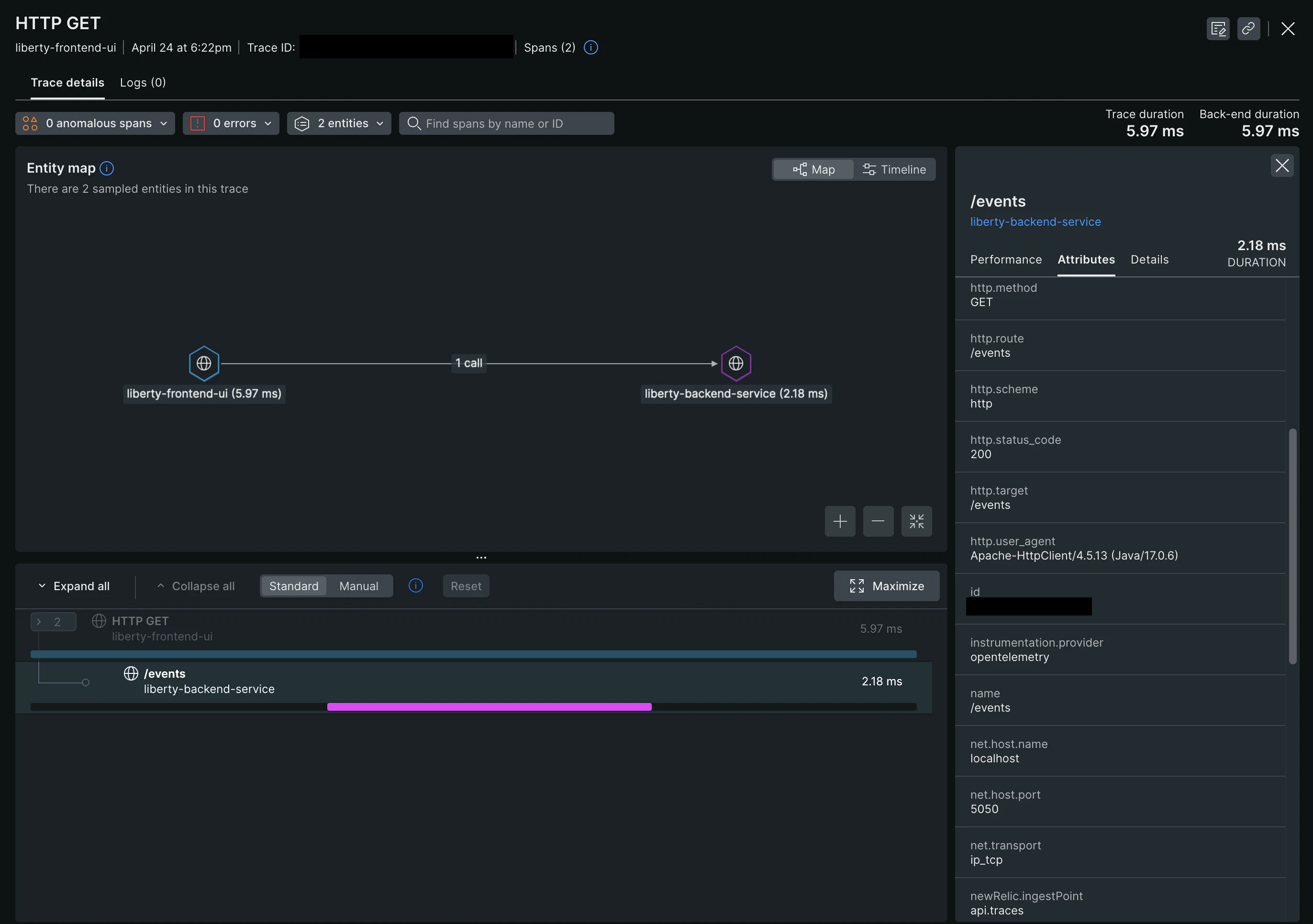
Task: Switch entity view to Map
Action: [x=814, y=170]
